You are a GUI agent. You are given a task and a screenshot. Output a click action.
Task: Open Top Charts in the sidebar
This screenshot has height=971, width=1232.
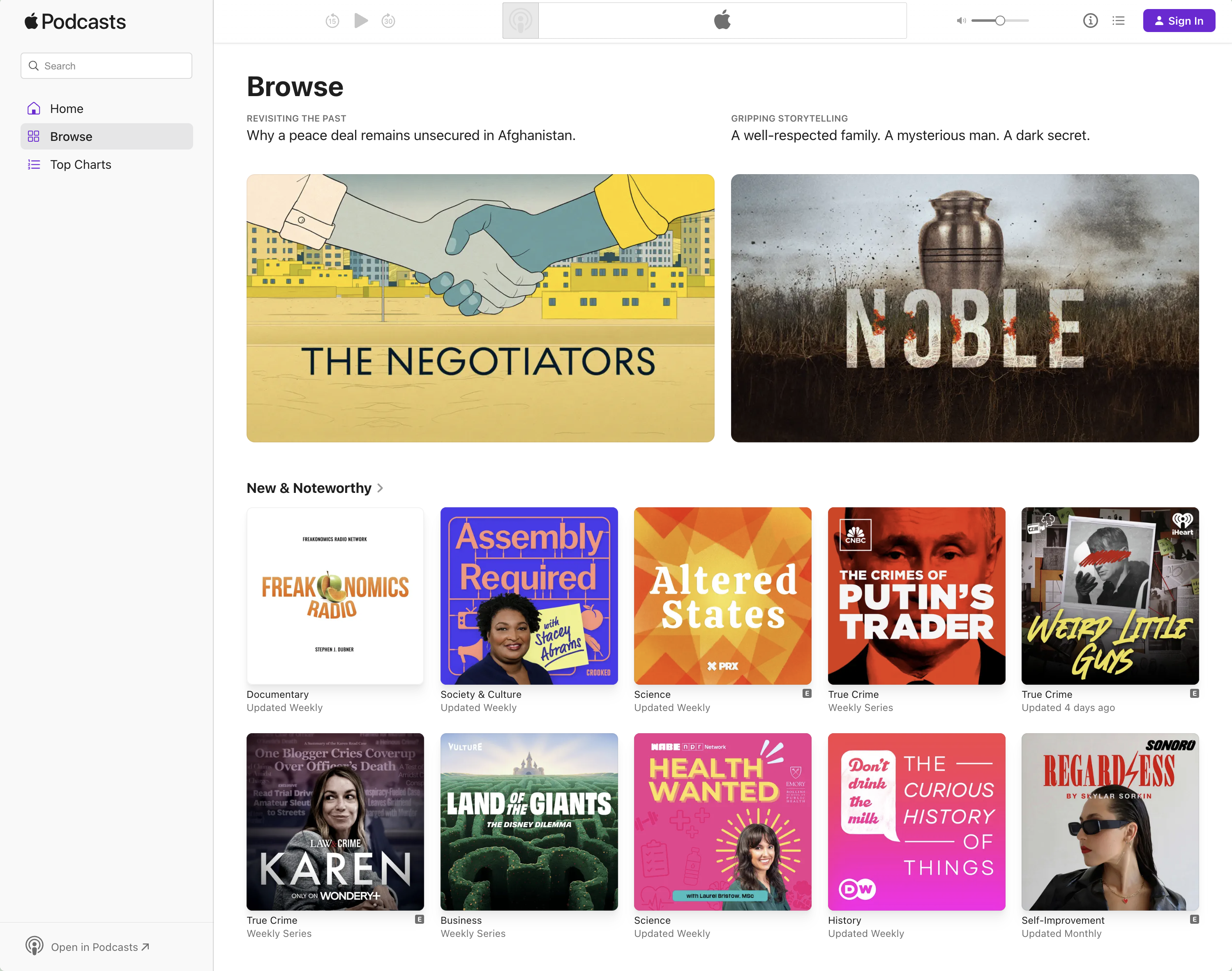tap(106, 164)
